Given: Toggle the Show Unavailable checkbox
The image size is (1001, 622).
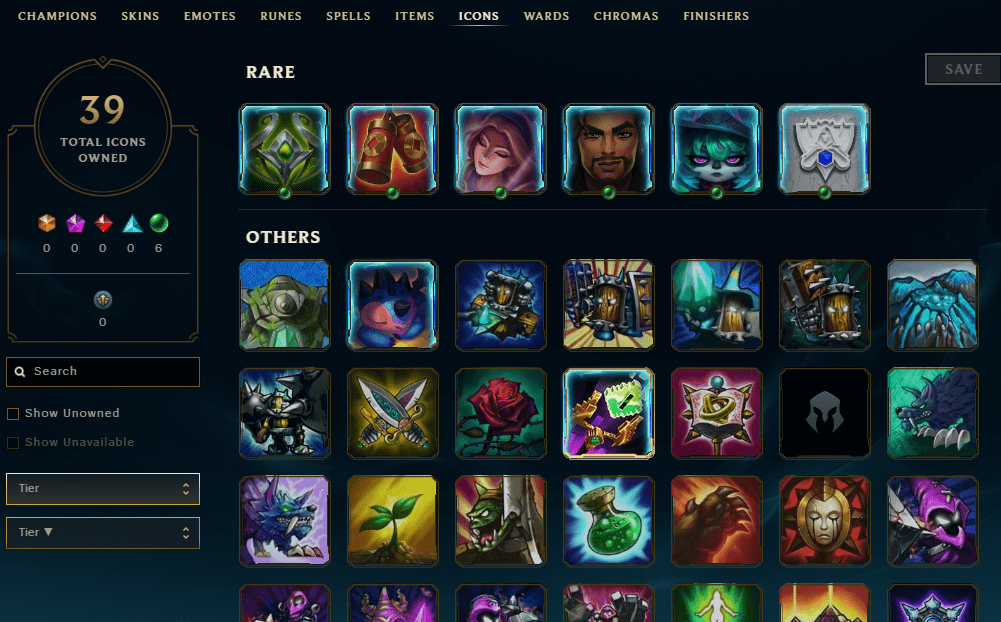Looking at the screenshot, I should (13, 443).
